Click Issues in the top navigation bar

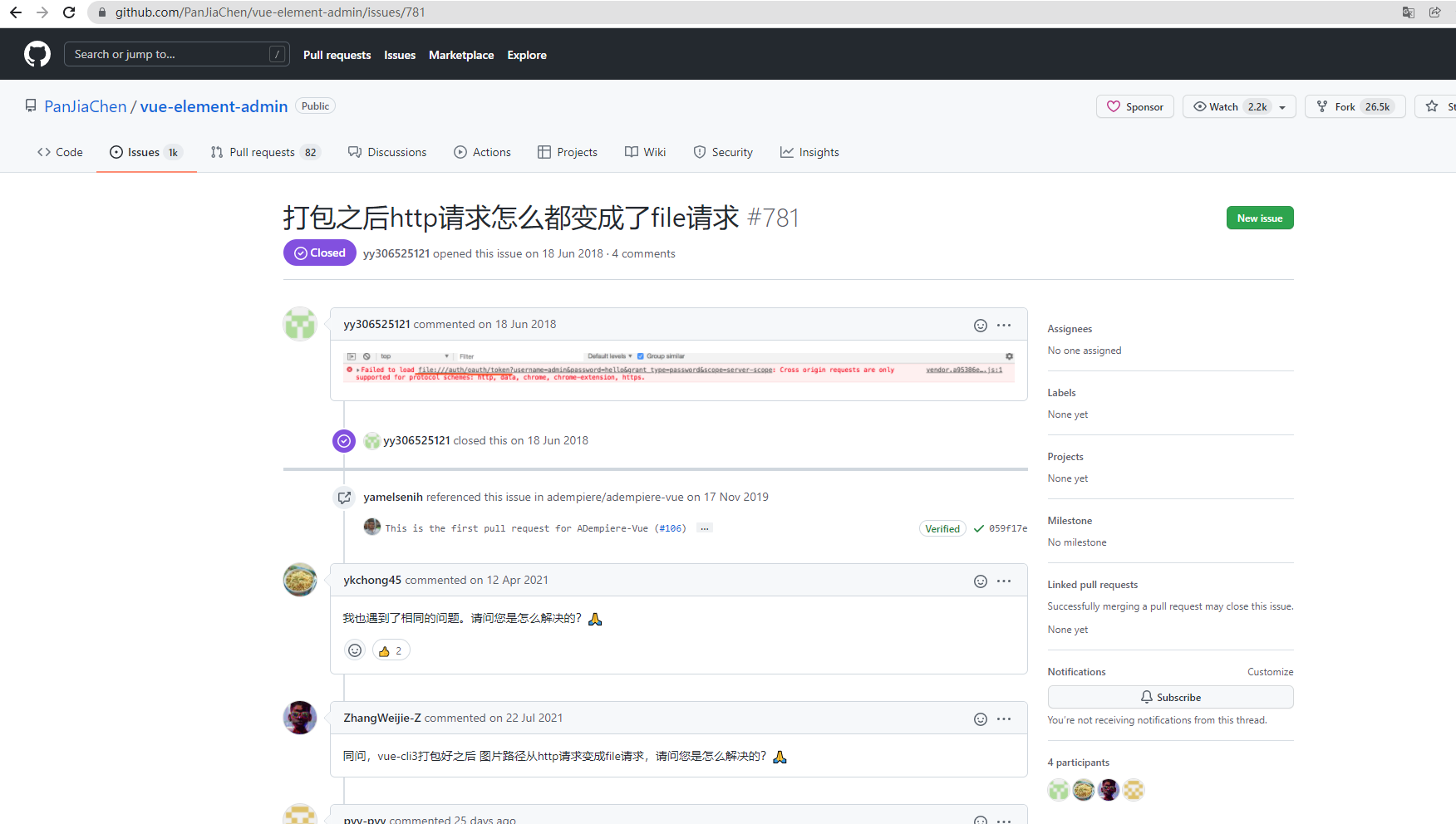400,55
